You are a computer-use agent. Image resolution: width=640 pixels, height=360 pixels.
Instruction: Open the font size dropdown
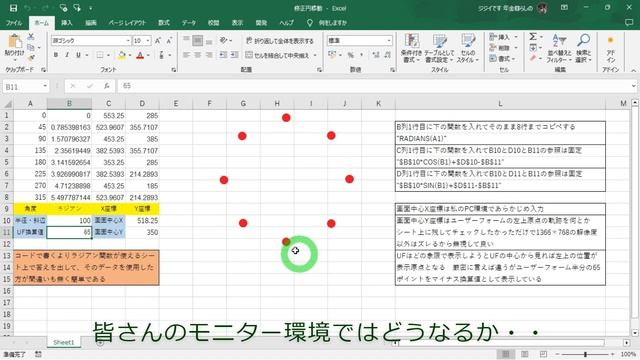[x=148, y=40]
